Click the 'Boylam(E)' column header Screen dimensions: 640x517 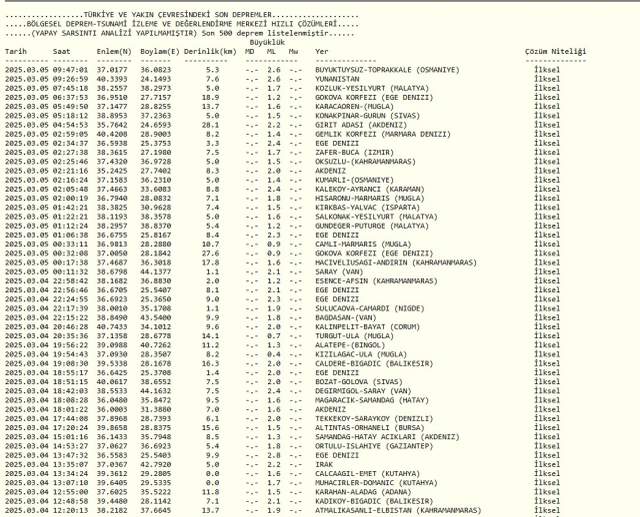160,51
